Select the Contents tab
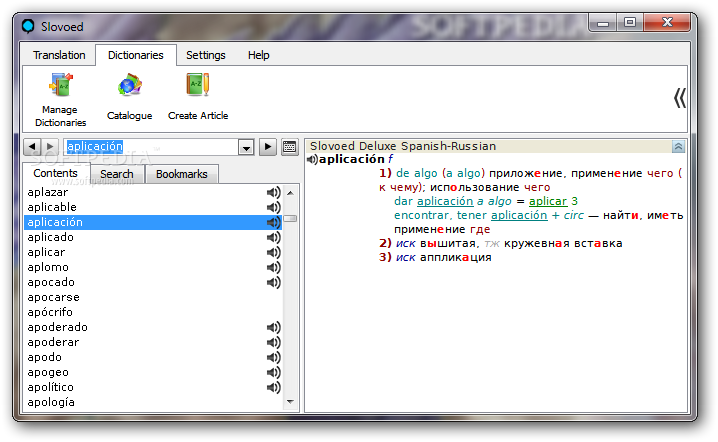 click(x=55, y=173)
